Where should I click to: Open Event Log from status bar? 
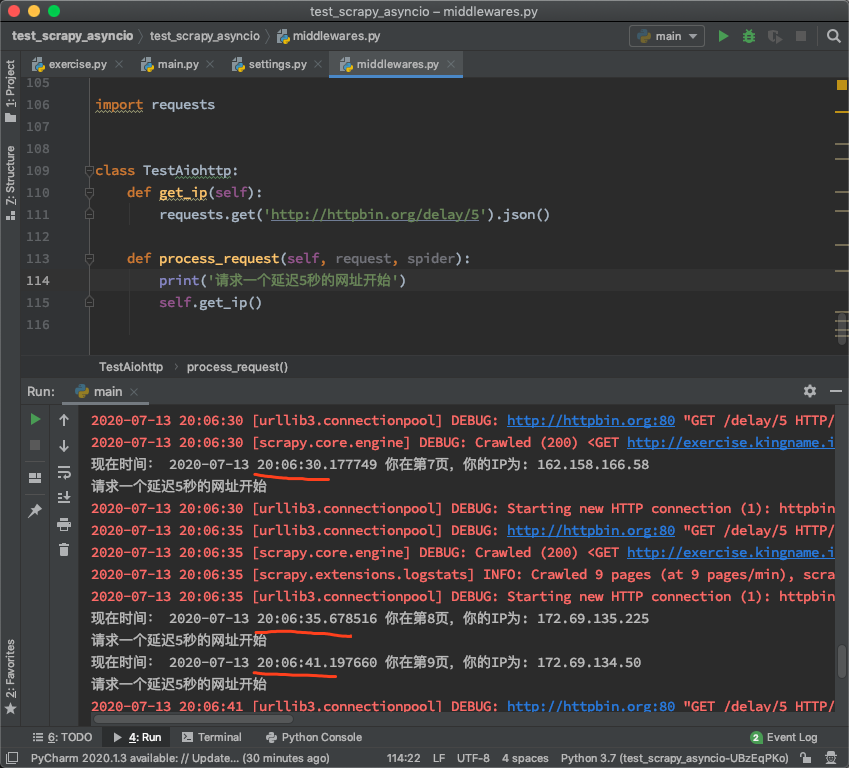(x=783, y=737)
